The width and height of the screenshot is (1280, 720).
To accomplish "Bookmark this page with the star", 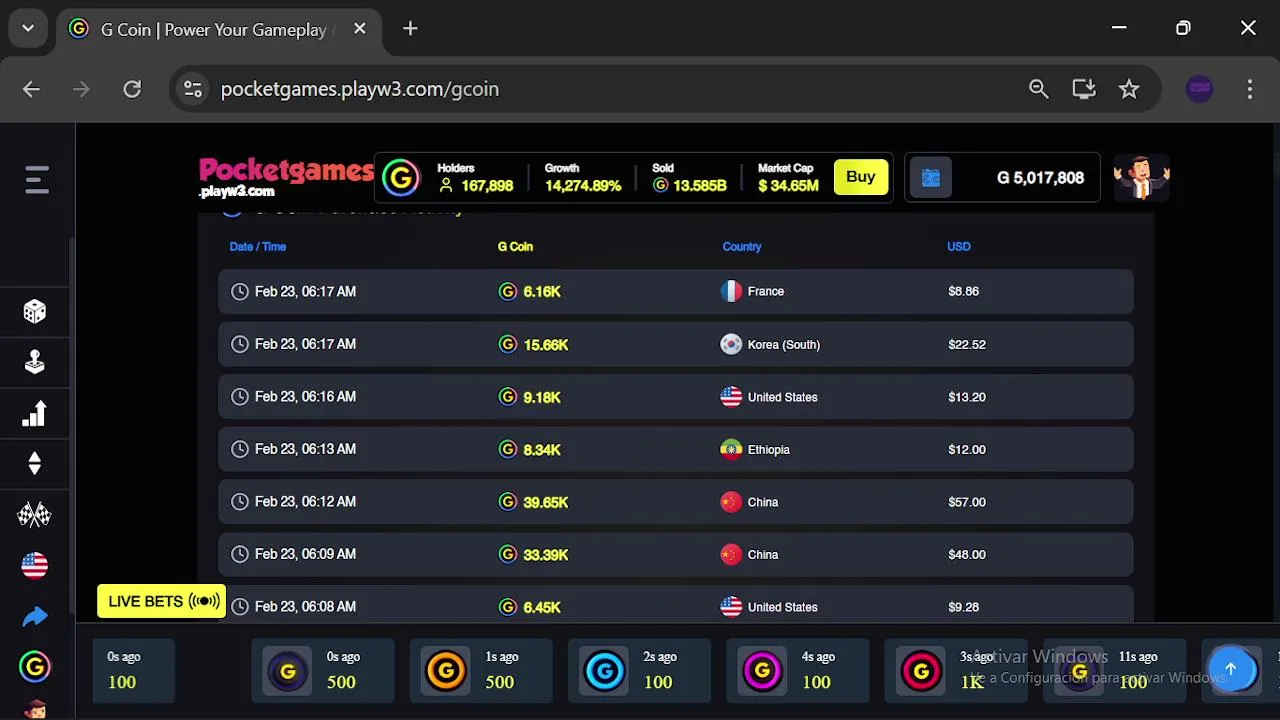I will point(1129,89).
